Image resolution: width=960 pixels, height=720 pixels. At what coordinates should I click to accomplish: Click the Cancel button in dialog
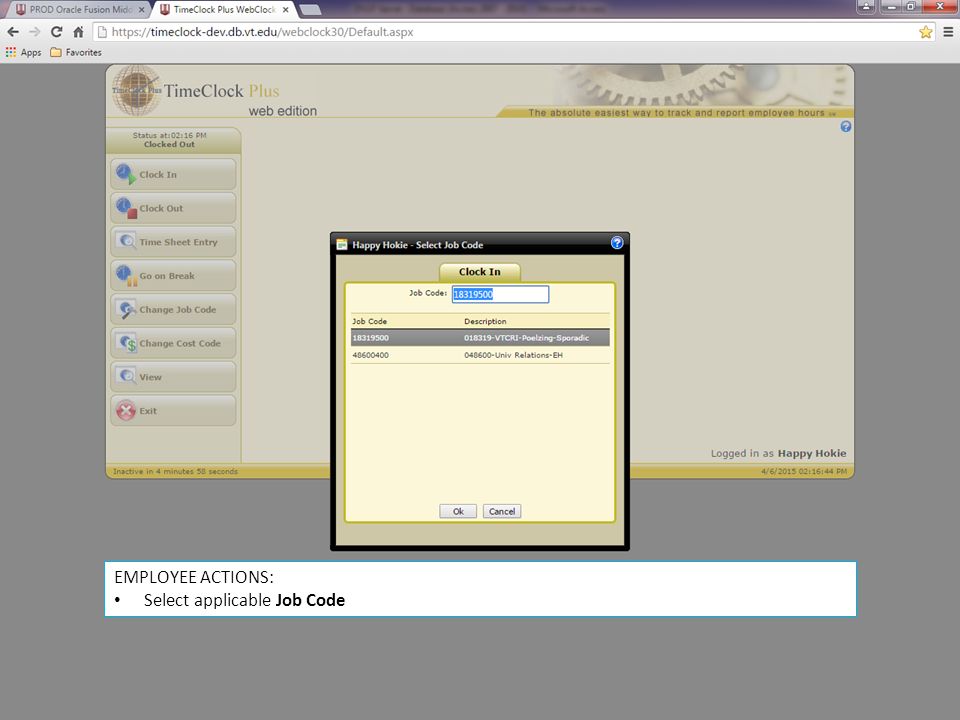[x=502, y=511]
